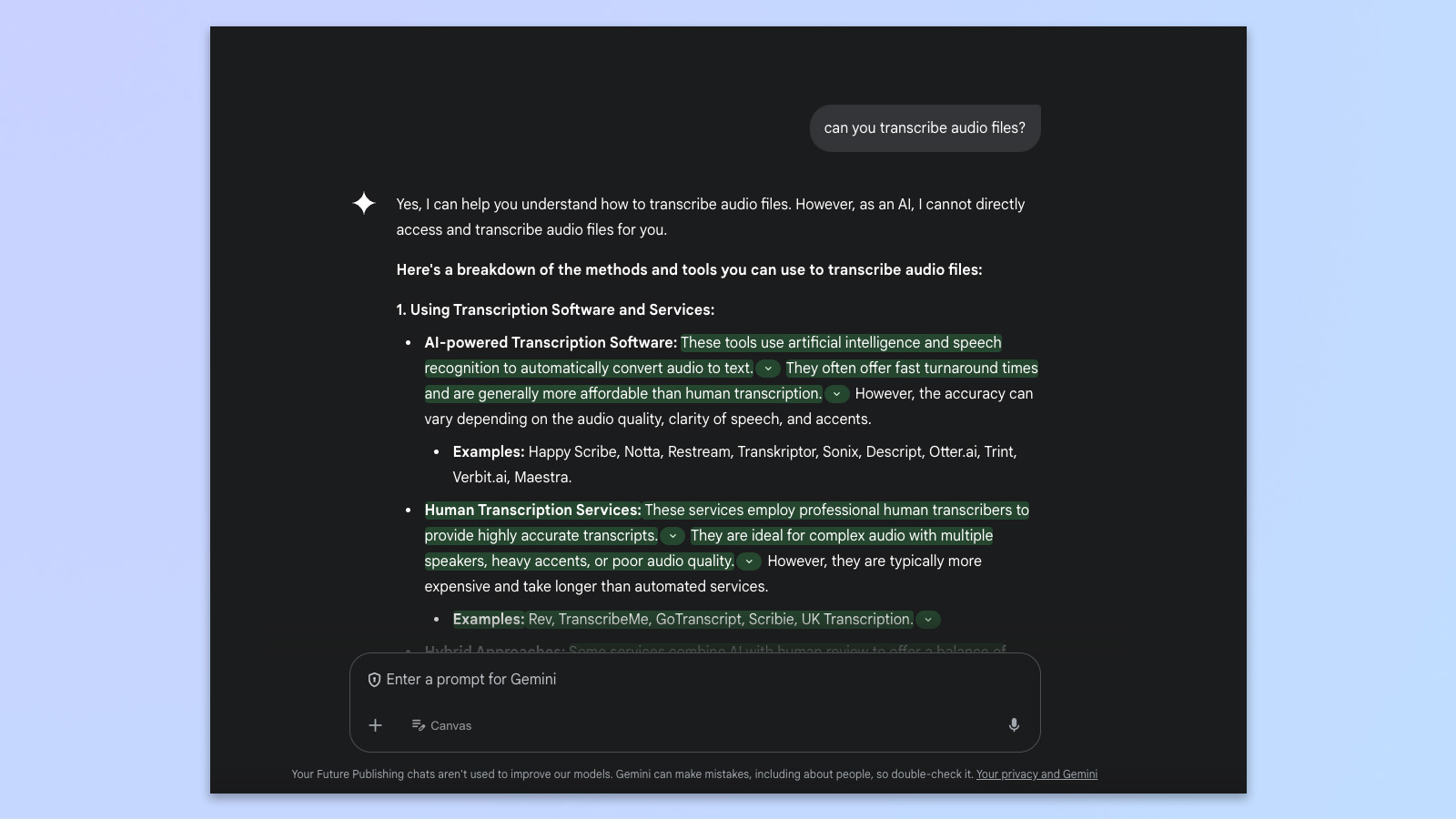Open the 'Your privacy and Gemini' link

[1036, 774]
